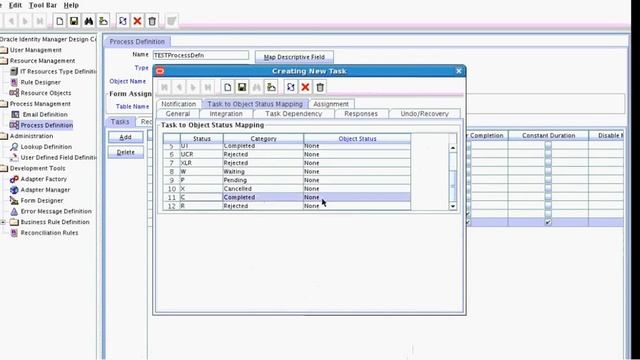The width and height of the screenshot is (640, 360).
Task: Select row 6 with status UCR
Action: click(x=287, y=154)
